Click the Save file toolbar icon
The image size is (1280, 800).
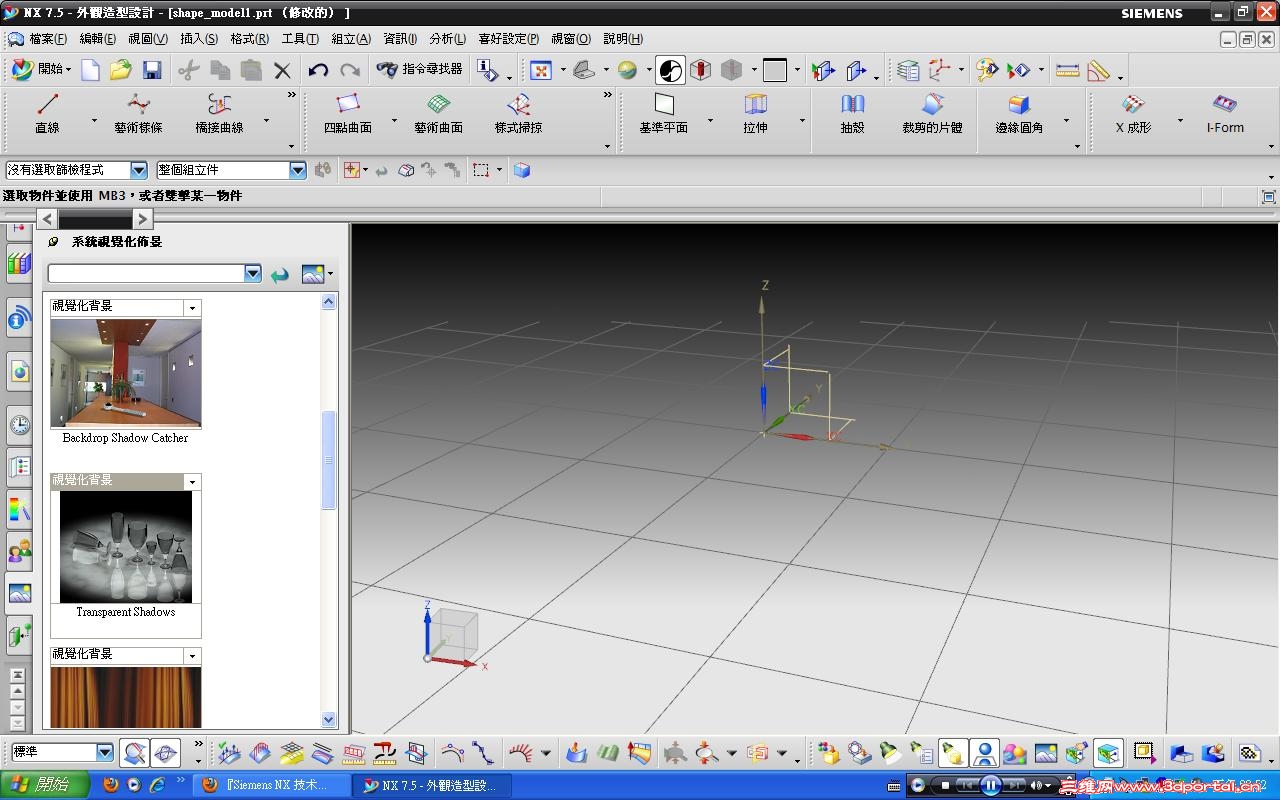point(152,70)
